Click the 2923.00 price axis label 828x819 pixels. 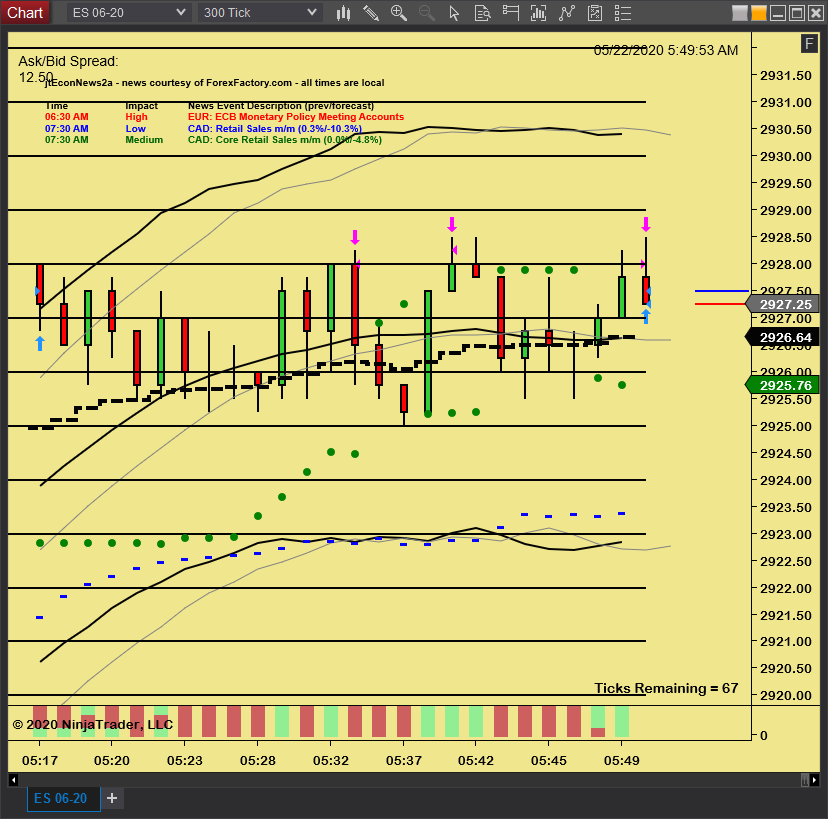pos(786,534)
